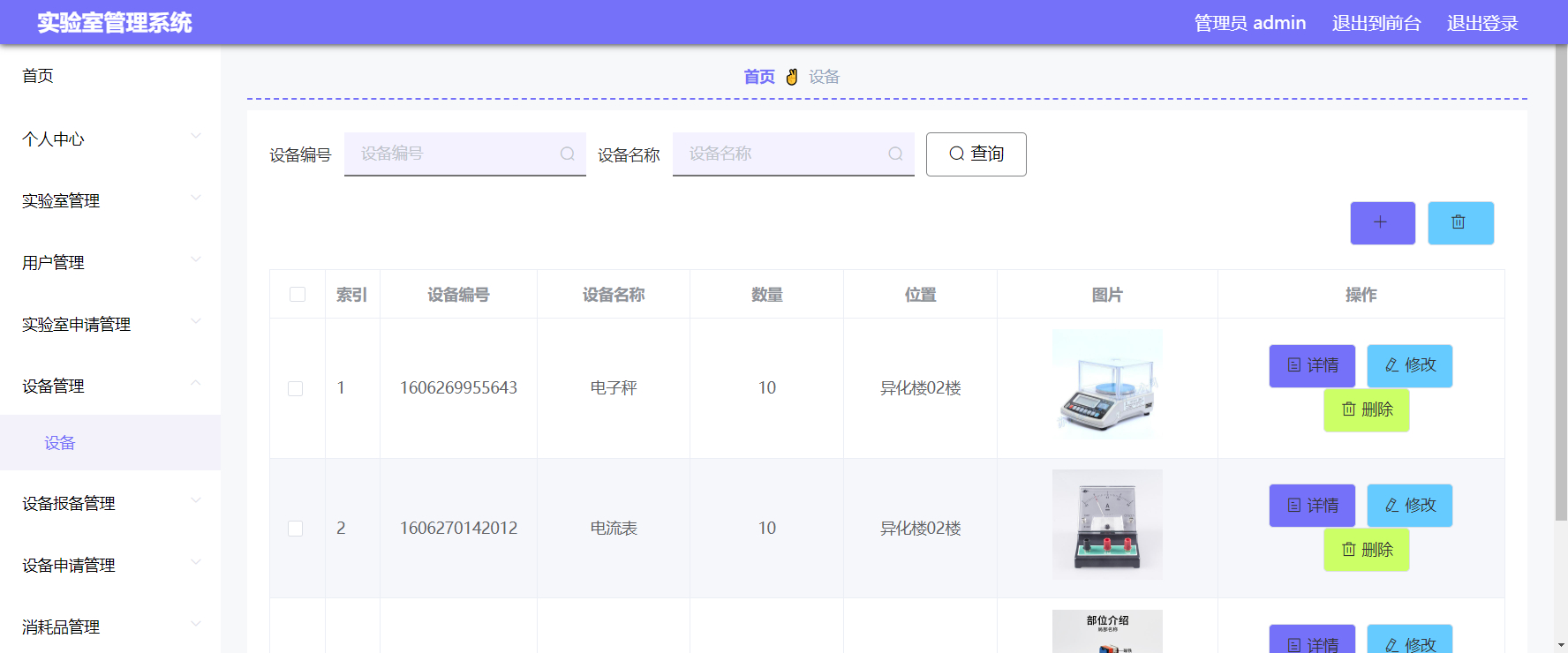
Task: Expand 个人中心 menu chevron
Action: 196,136
